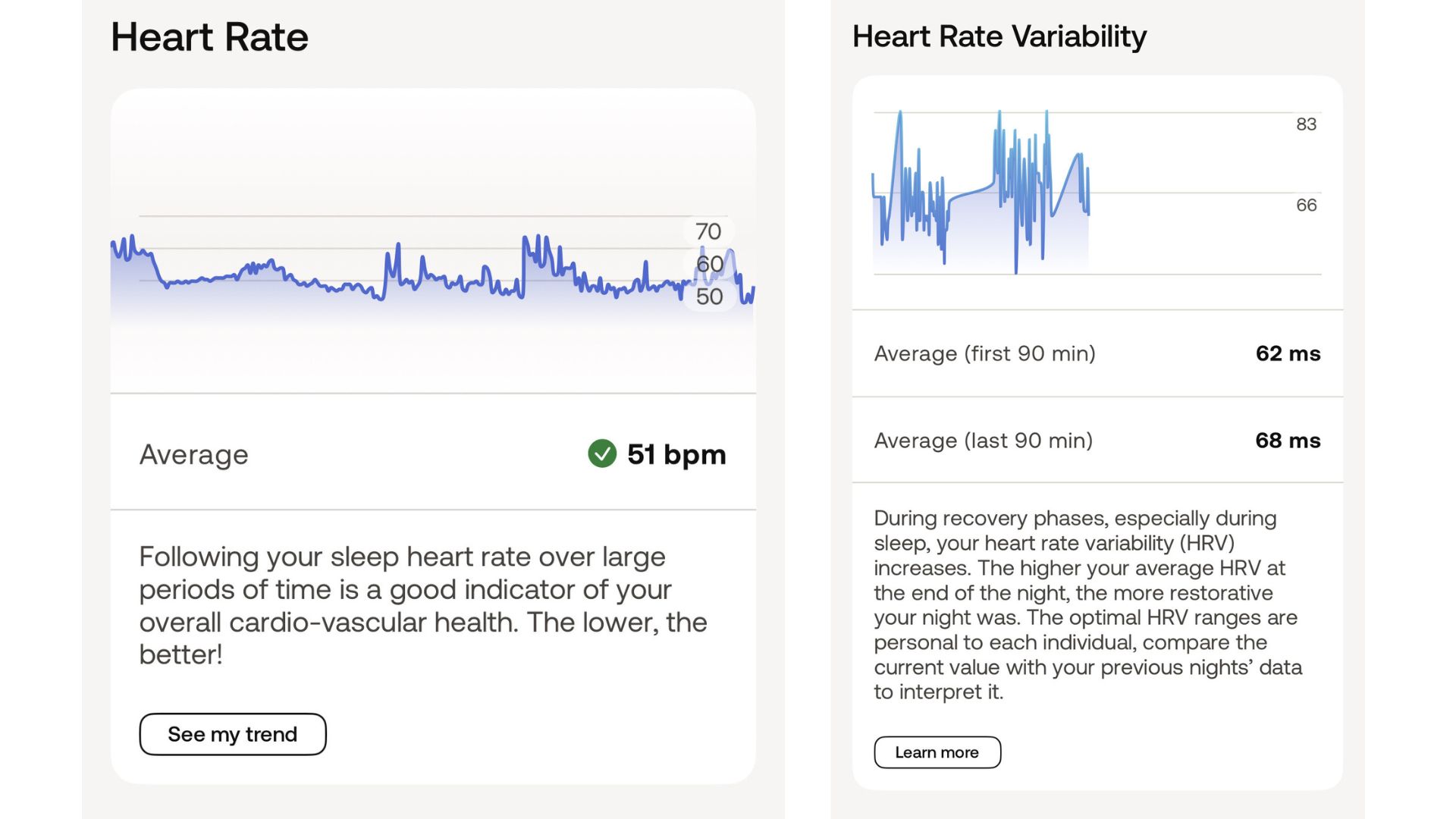Click the 51 bpm average value

[676, 454]
